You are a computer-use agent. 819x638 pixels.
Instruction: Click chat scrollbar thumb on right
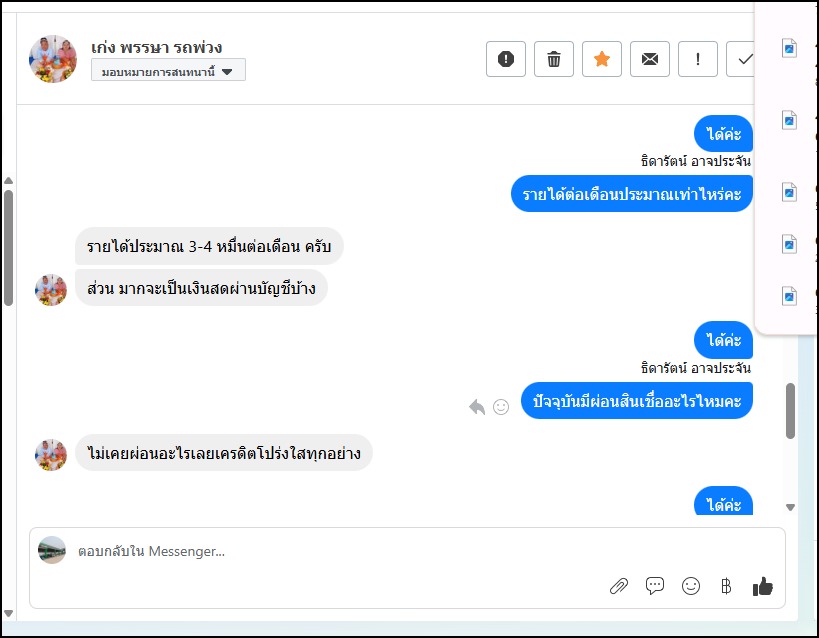click(x=790, y=411)
